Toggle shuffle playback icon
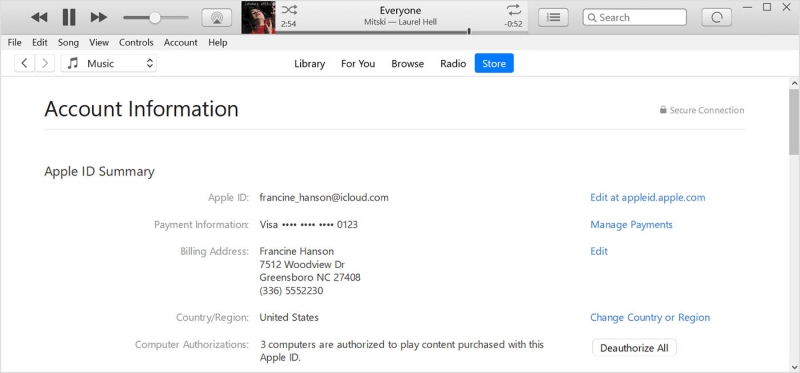Image resolution: width=800 pixels, height=373 pixels. click(289, 10)
